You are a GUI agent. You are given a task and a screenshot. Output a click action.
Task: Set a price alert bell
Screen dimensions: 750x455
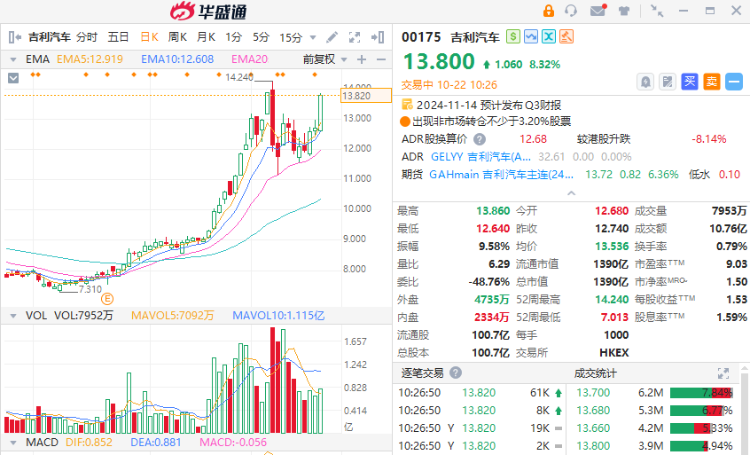(645, 82)
